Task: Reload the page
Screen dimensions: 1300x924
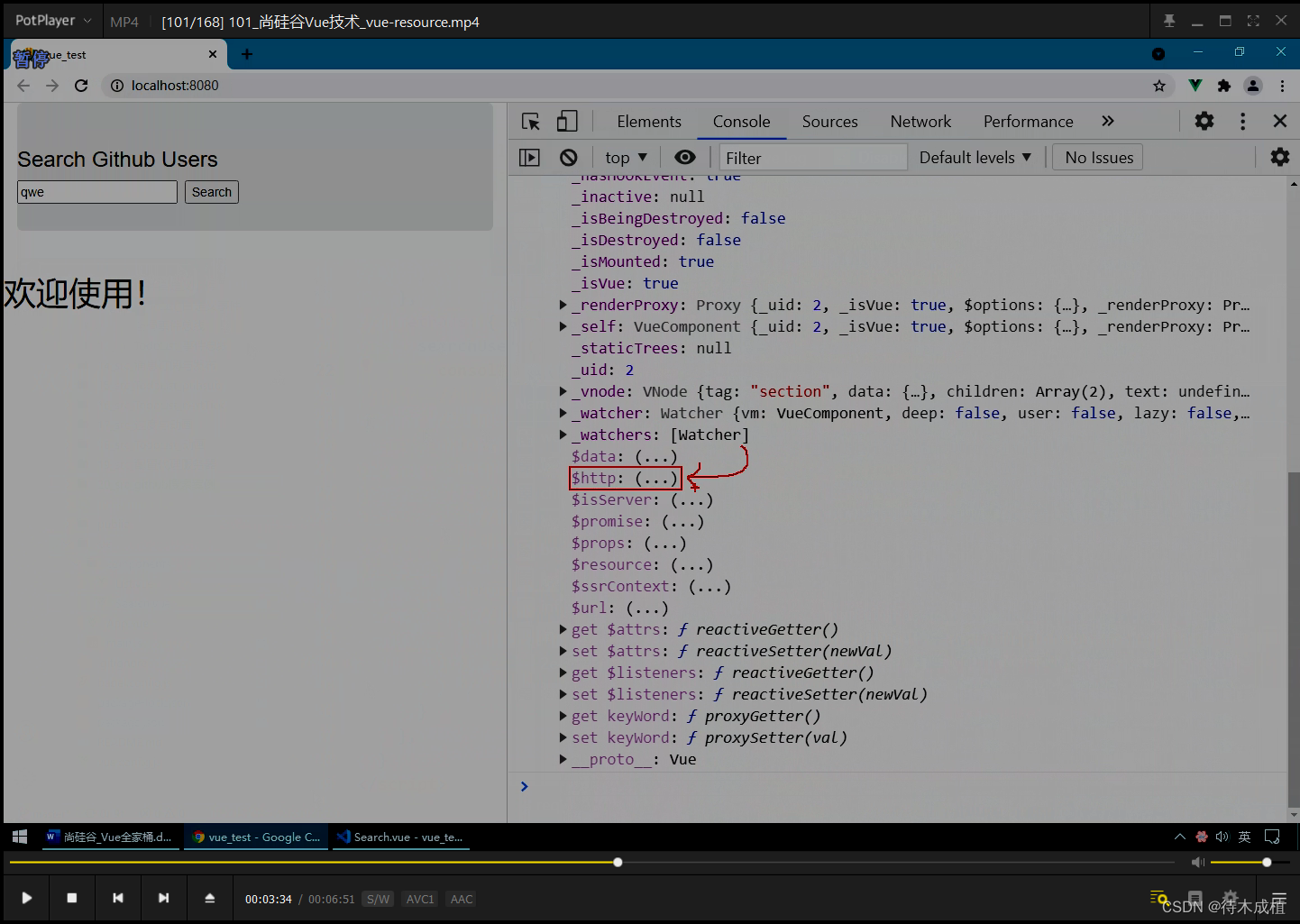Action: click(x=81, y=86)
